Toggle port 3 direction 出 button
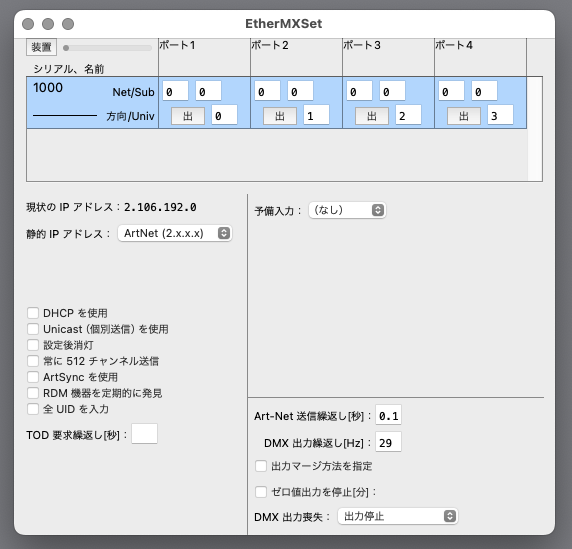Viewport: 572px width, 549px height. point(372,116)
